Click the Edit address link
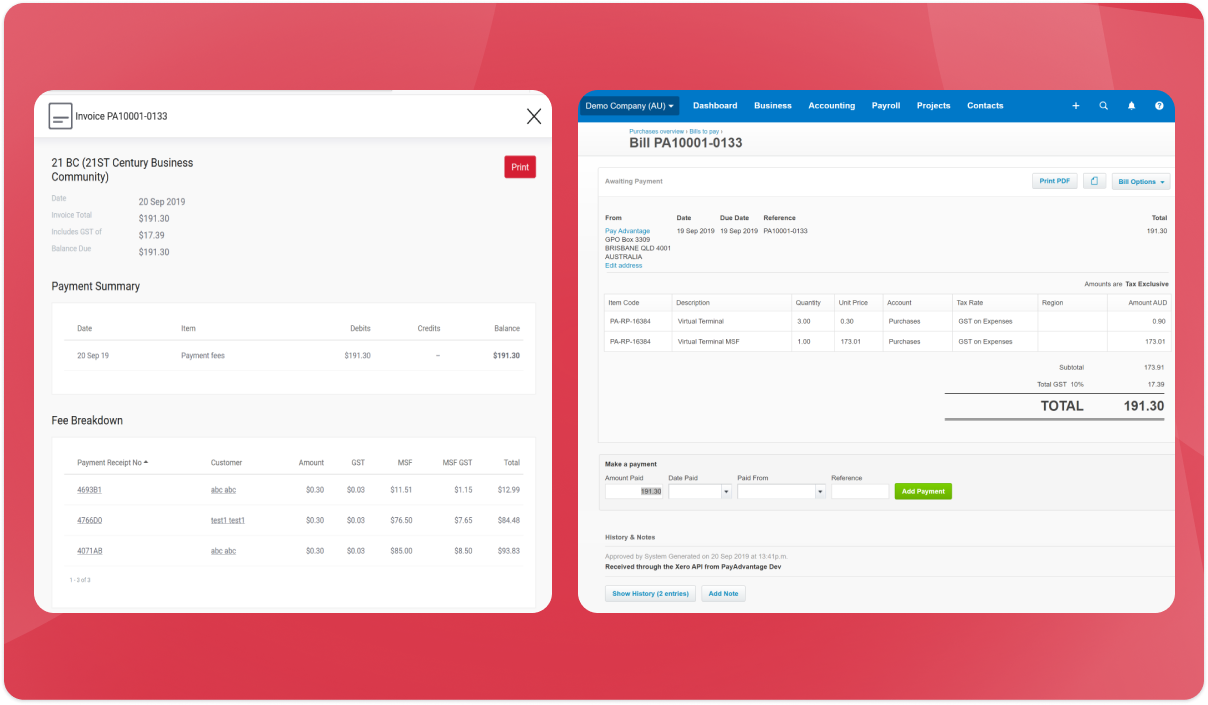This screenshot has height=705, width=1208. [x=623, y=266]
